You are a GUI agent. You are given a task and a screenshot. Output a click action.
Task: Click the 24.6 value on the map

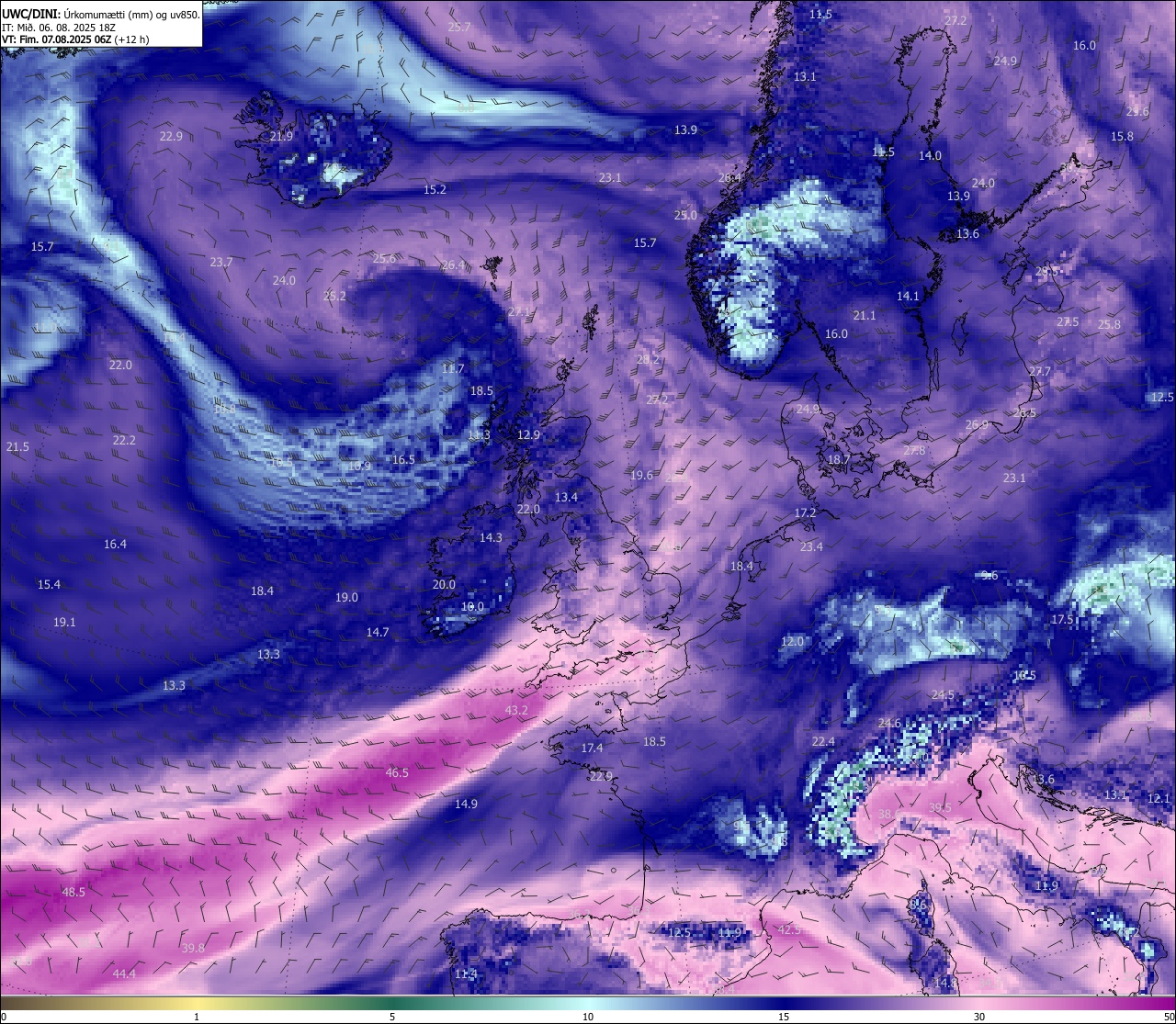click(889, 723)
